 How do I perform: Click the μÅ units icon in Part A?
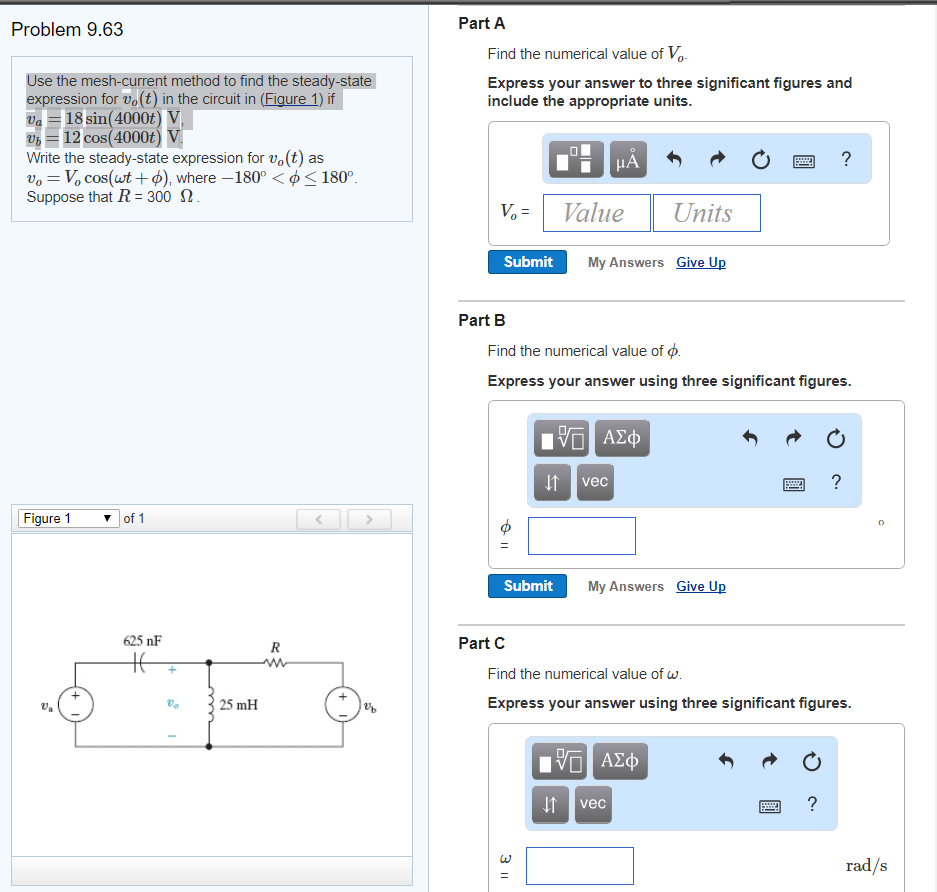click(628, 158)
